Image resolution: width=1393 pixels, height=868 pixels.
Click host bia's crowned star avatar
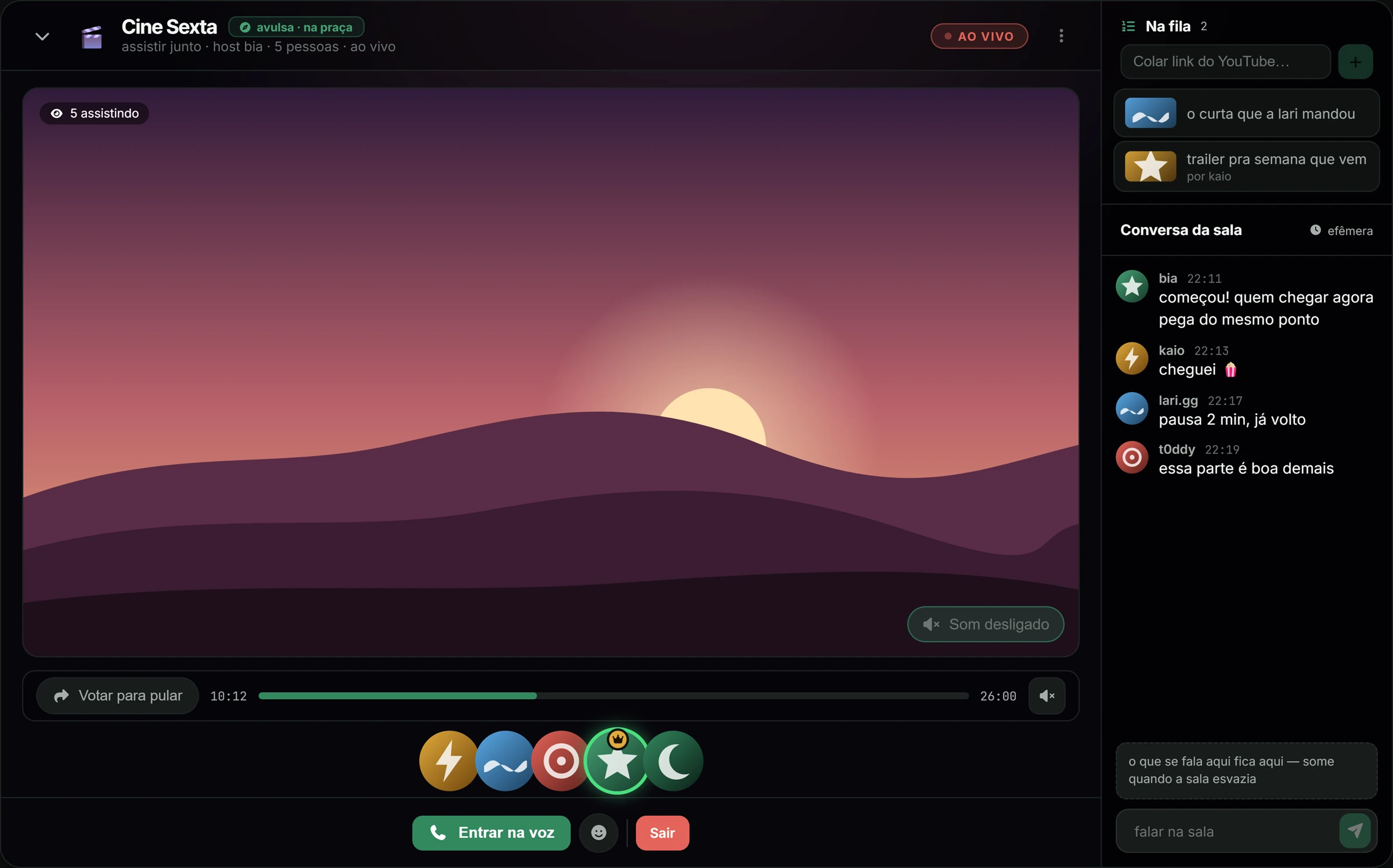[617, 761]
